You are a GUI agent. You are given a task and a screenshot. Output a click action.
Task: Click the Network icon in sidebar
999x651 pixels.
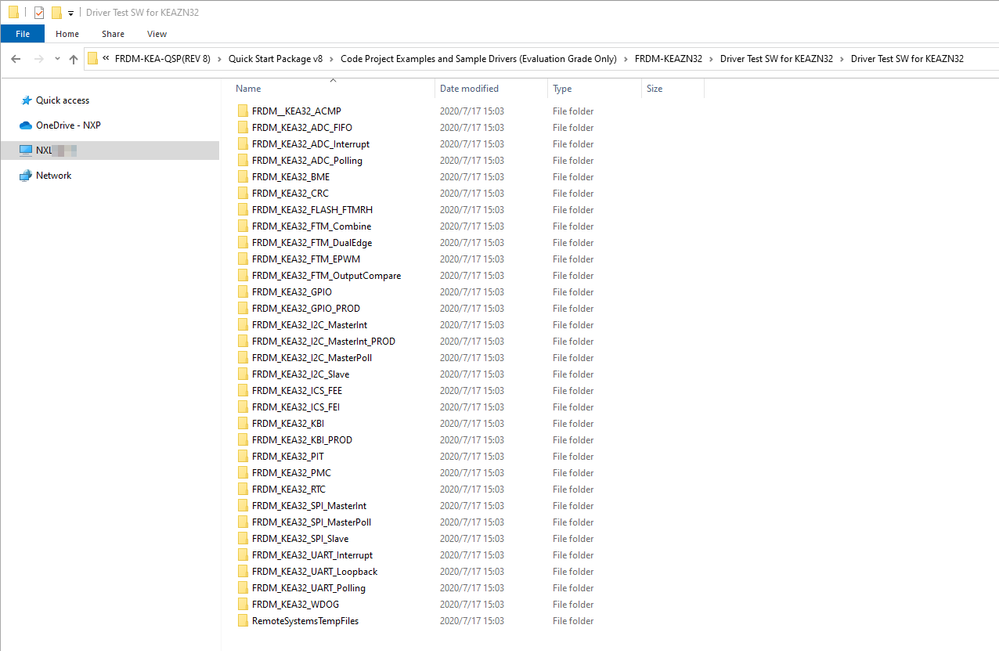(x=25, y=175)
